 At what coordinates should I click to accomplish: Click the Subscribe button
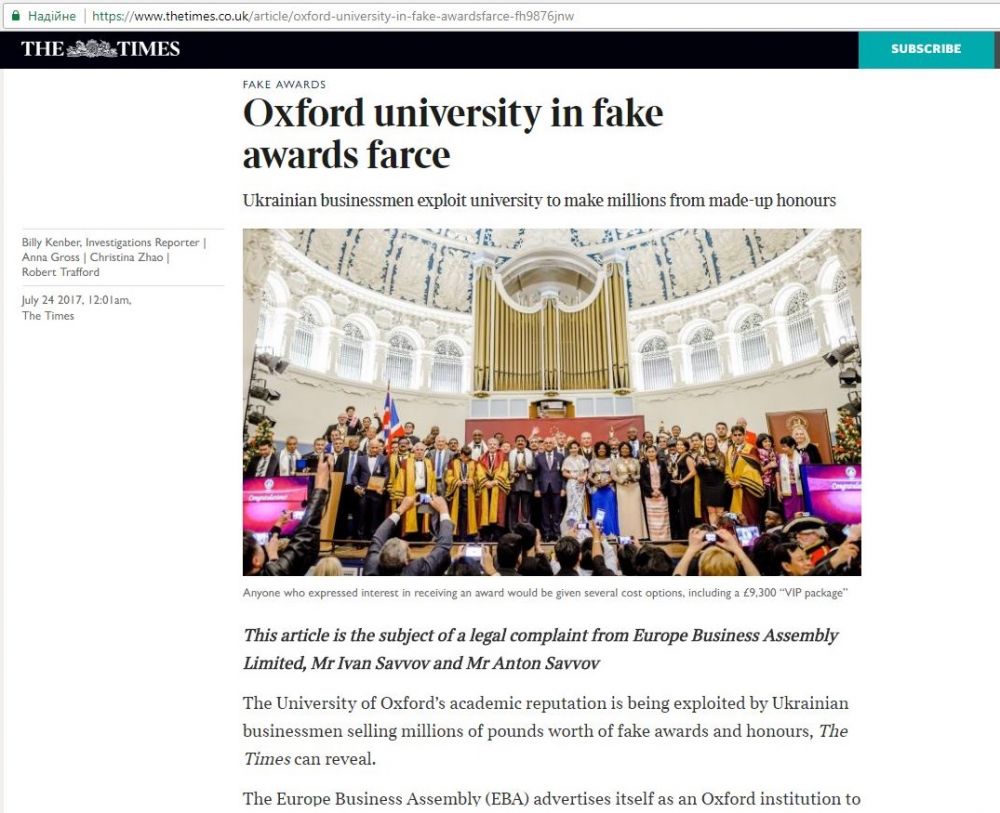[x=925, y=49]
